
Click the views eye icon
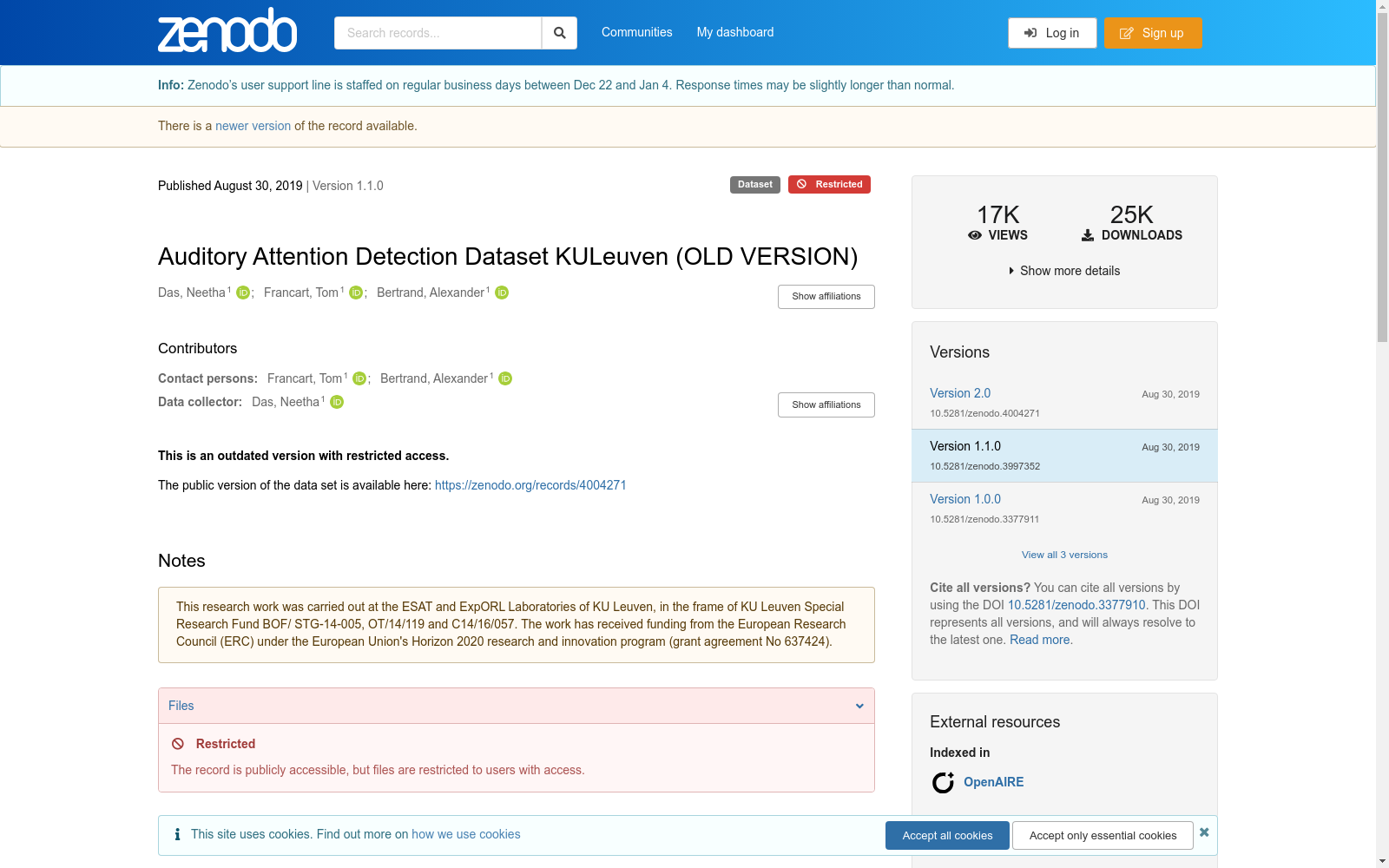coord(975,235)
